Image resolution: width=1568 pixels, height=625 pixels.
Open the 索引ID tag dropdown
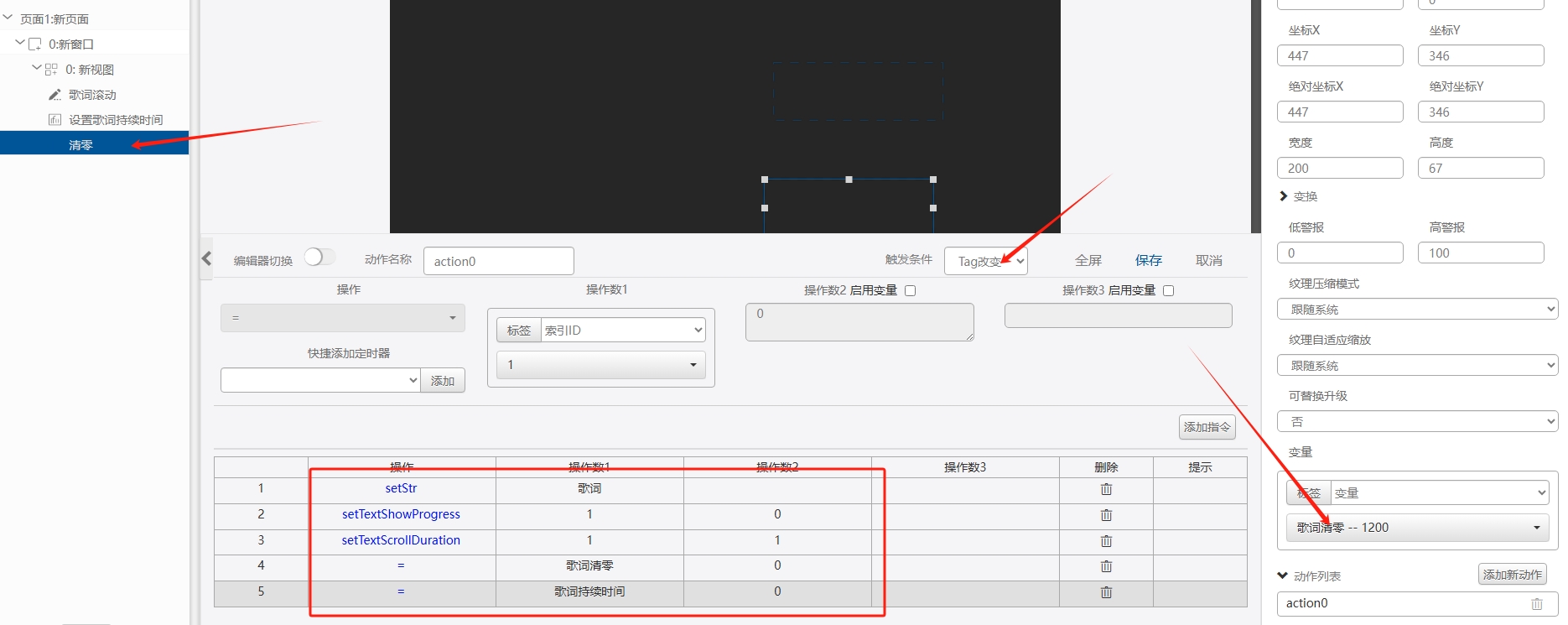coord(623,331)
